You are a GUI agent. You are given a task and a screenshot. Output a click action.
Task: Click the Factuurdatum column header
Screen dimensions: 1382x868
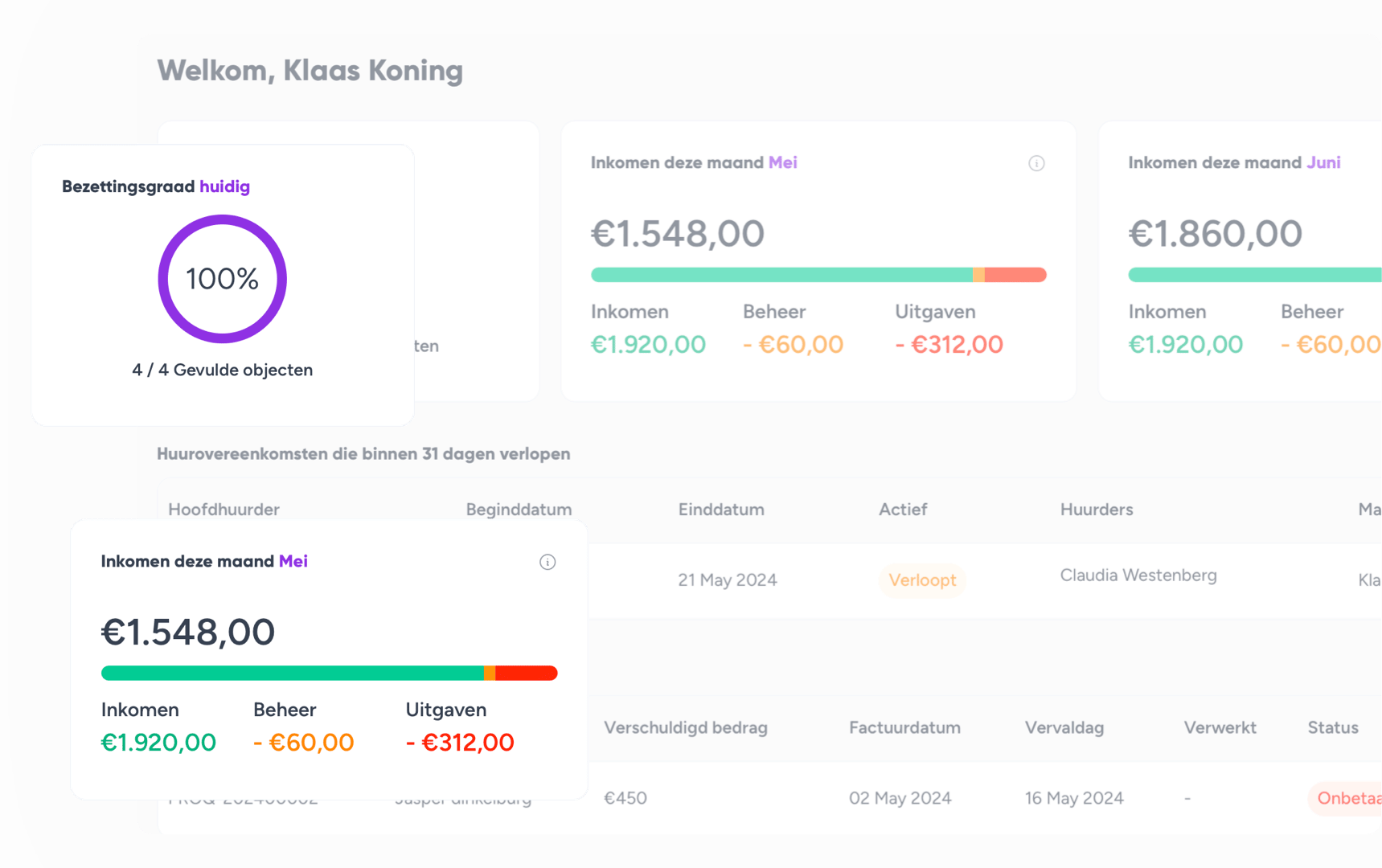click(x=904, y=727)
